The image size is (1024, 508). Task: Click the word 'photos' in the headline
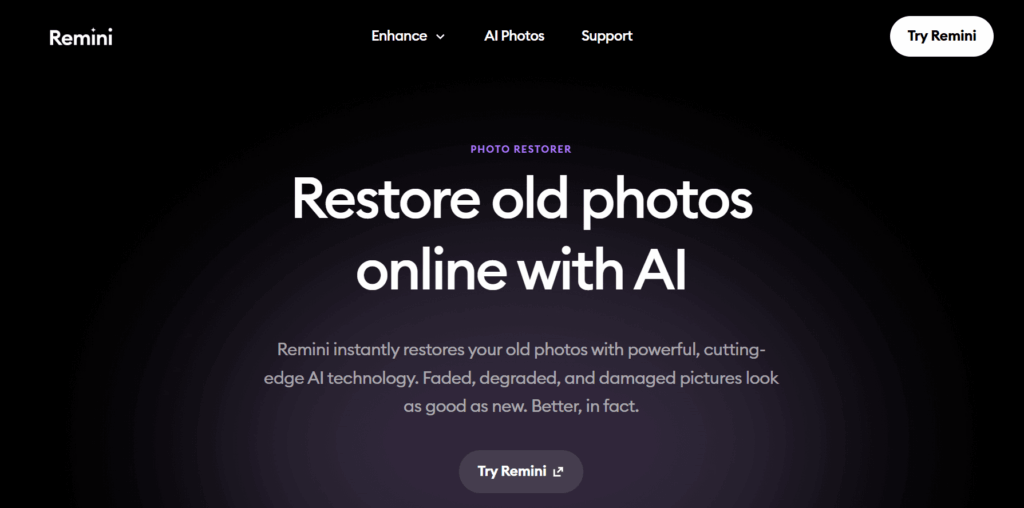click(666, 202)
